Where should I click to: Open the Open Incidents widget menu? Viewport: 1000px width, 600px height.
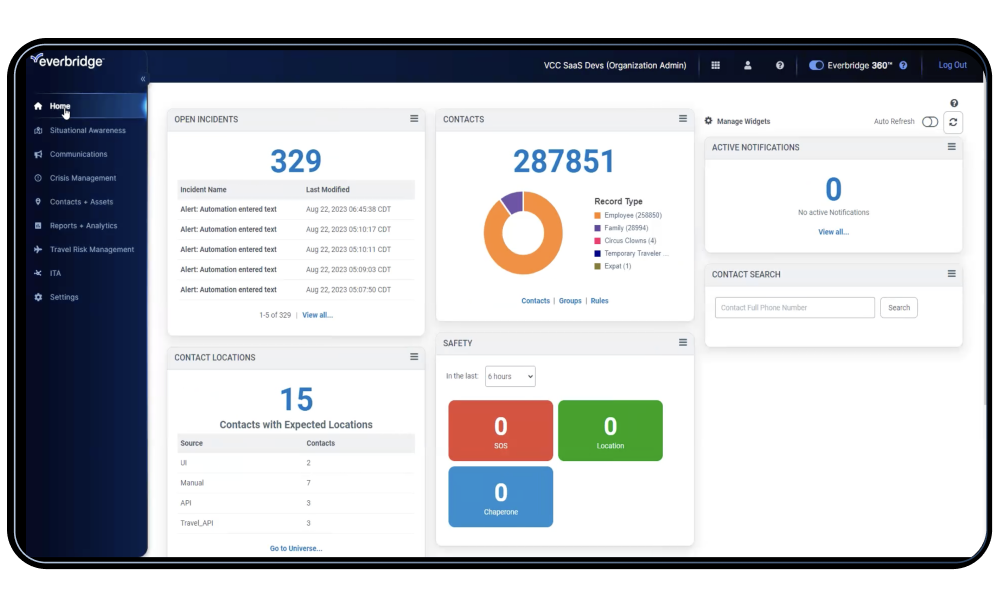[x=414, y=118]
